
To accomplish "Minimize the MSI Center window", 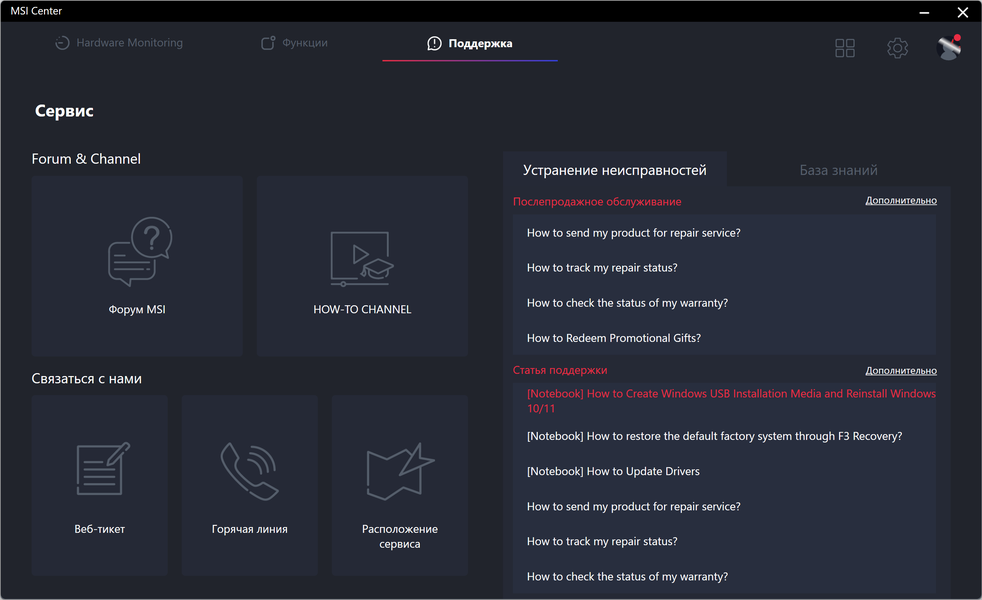I will pos(924,12).
